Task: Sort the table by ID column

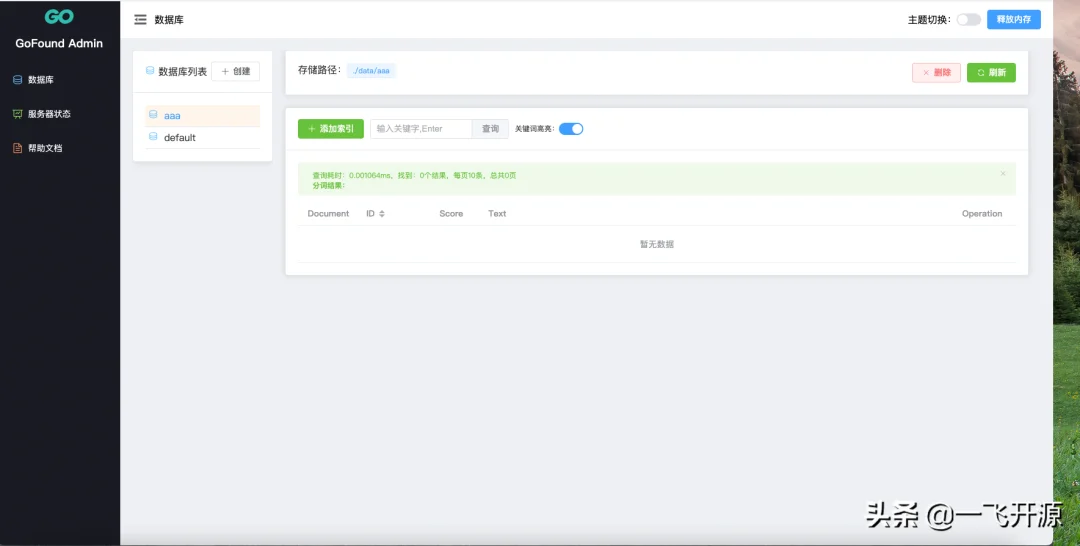Action: (381, 214)
